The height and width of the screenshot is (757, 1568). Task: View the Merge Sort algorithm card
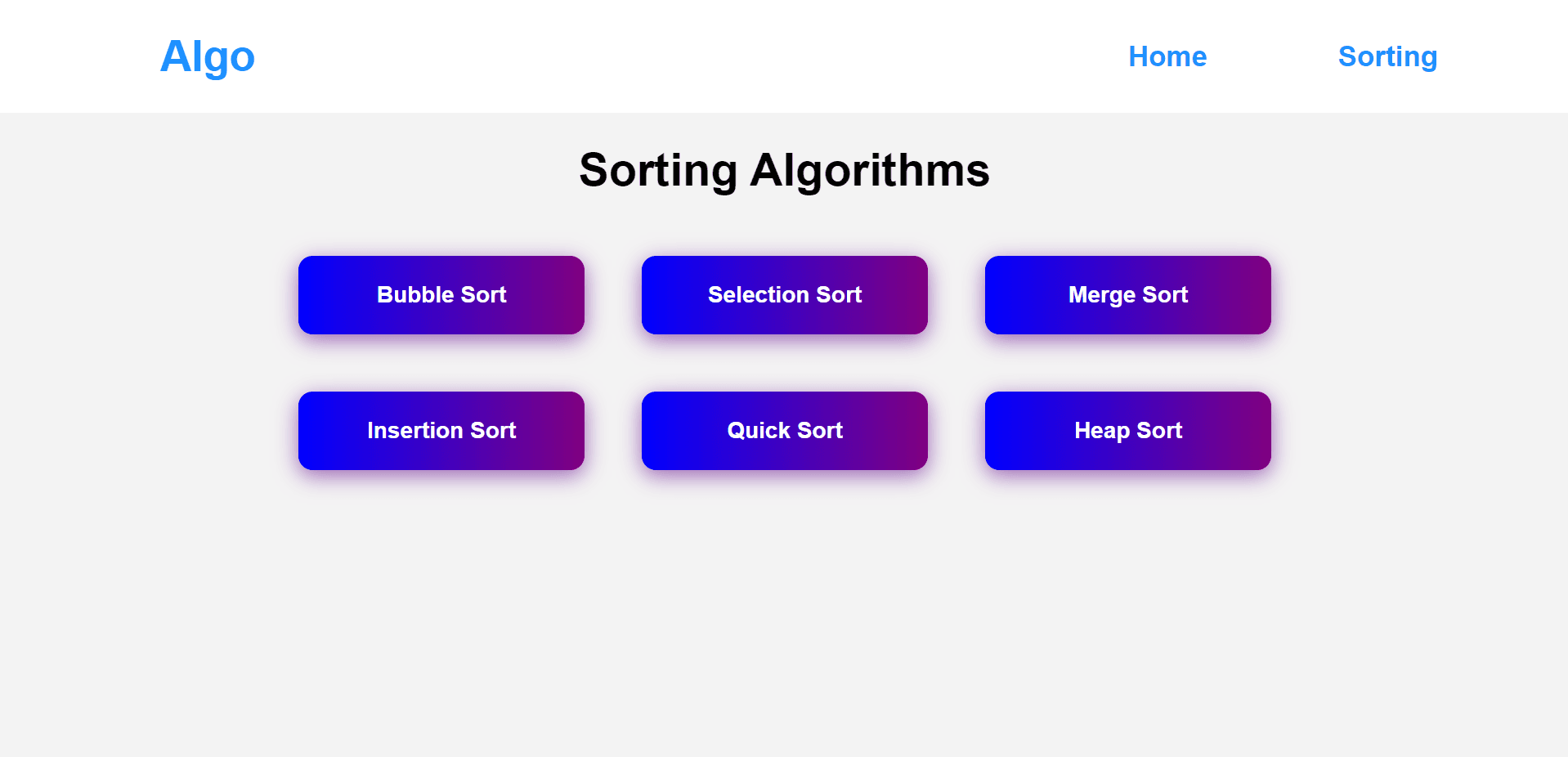click(x=1128, y=295)
